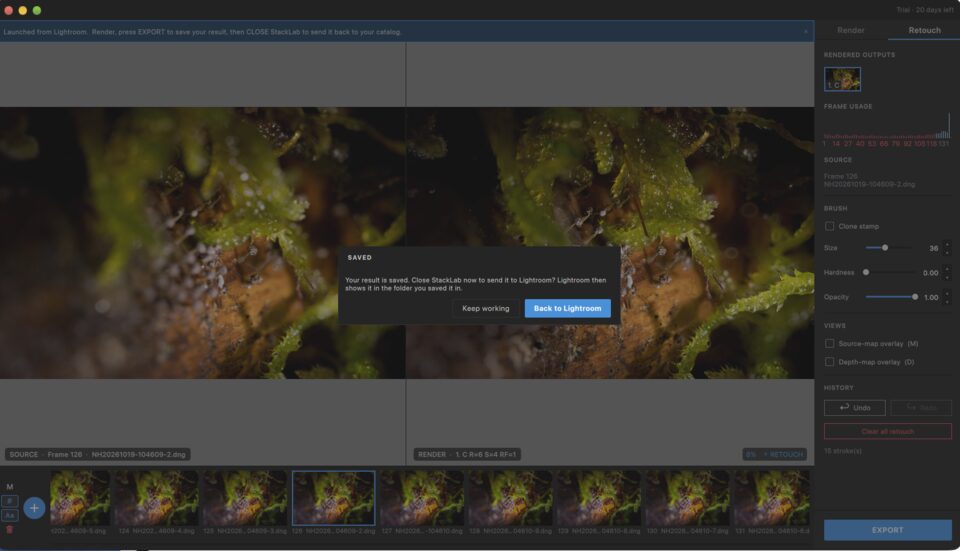Increase brush Size with the up stepper

(x=947, y=244)
